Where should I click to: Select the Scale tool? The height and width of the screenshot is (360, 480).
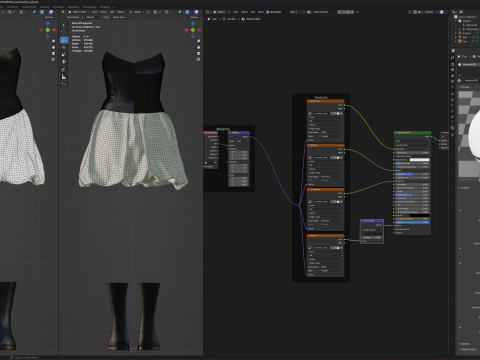(x=64, y=54)
